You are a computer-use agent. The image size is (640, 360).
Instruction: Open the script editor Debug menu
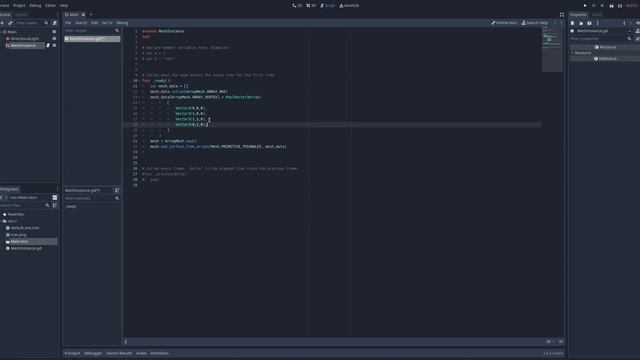coord(122,23)
